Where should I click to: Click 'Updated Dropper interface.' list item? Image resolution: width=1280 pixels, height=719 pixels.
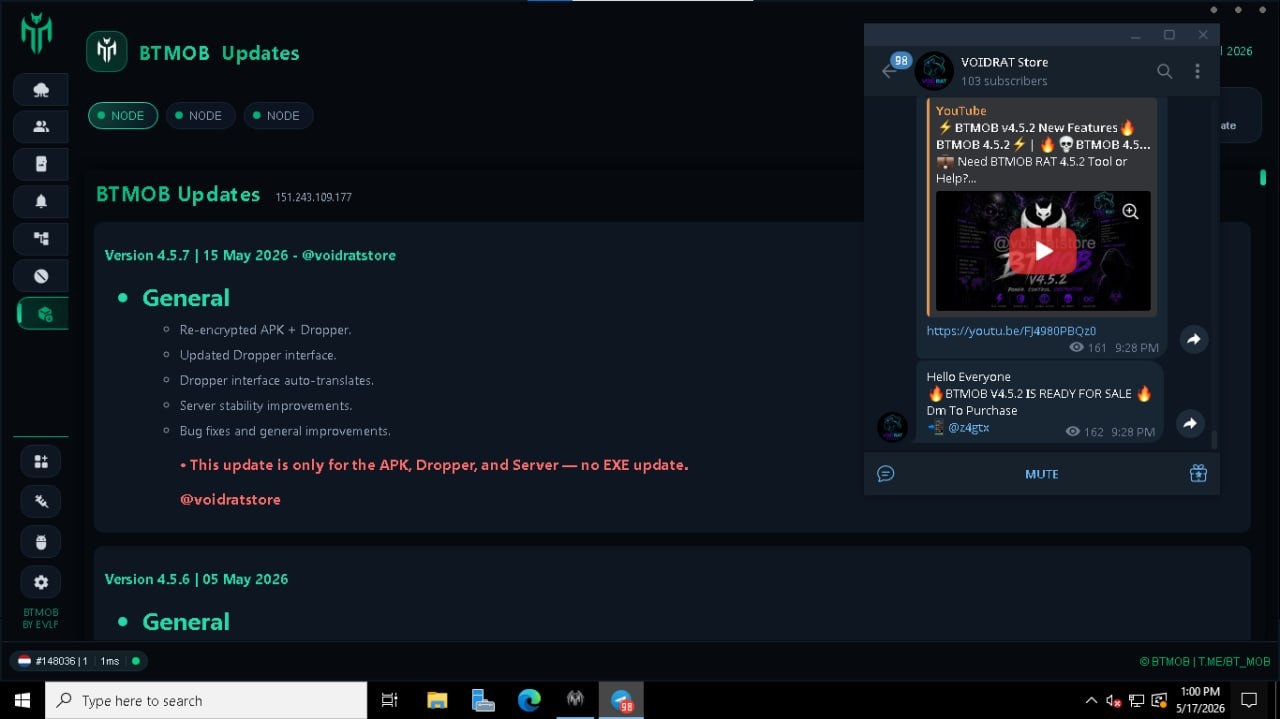pos(258,355)
